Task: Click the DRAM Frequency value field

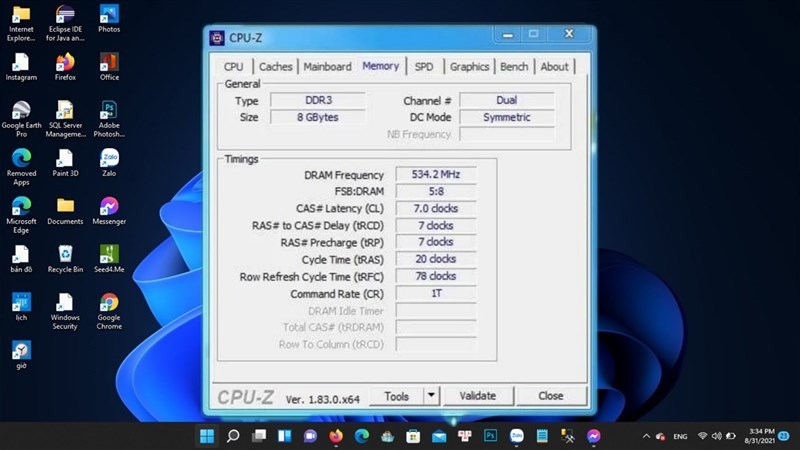Action: pos(434,174)
